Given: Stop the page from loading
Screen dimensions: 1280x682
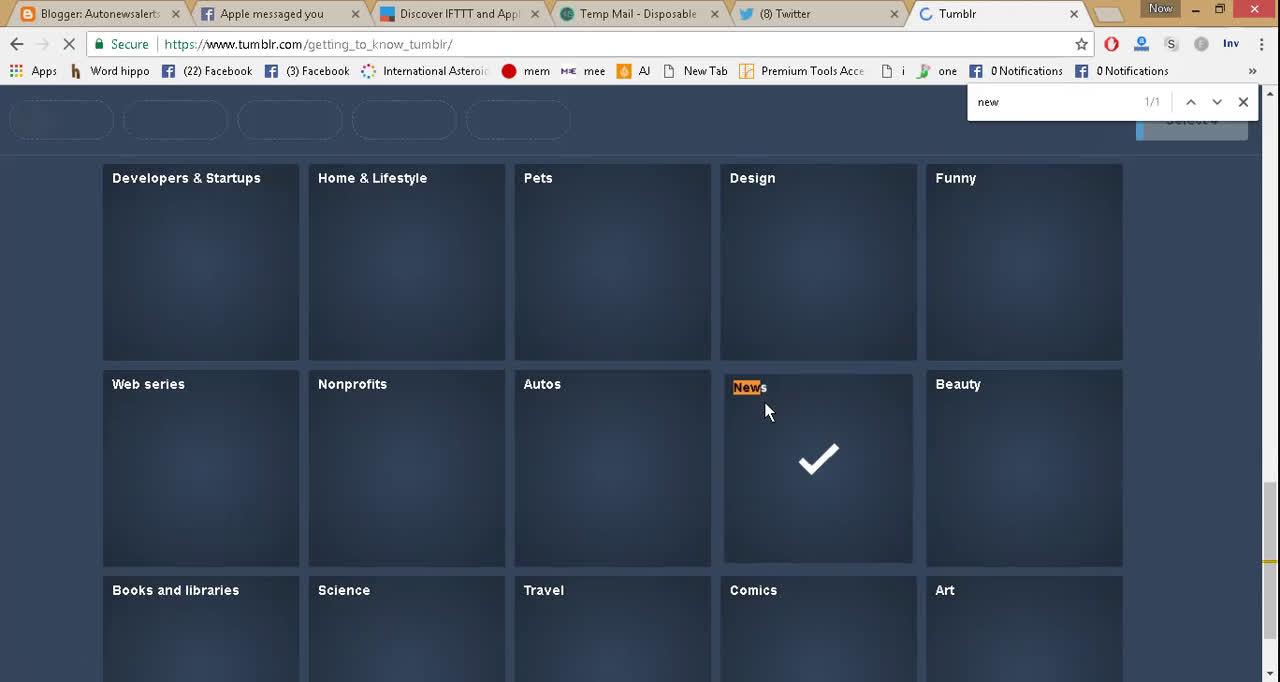Looking at the screenshot, I should (68, 44).
